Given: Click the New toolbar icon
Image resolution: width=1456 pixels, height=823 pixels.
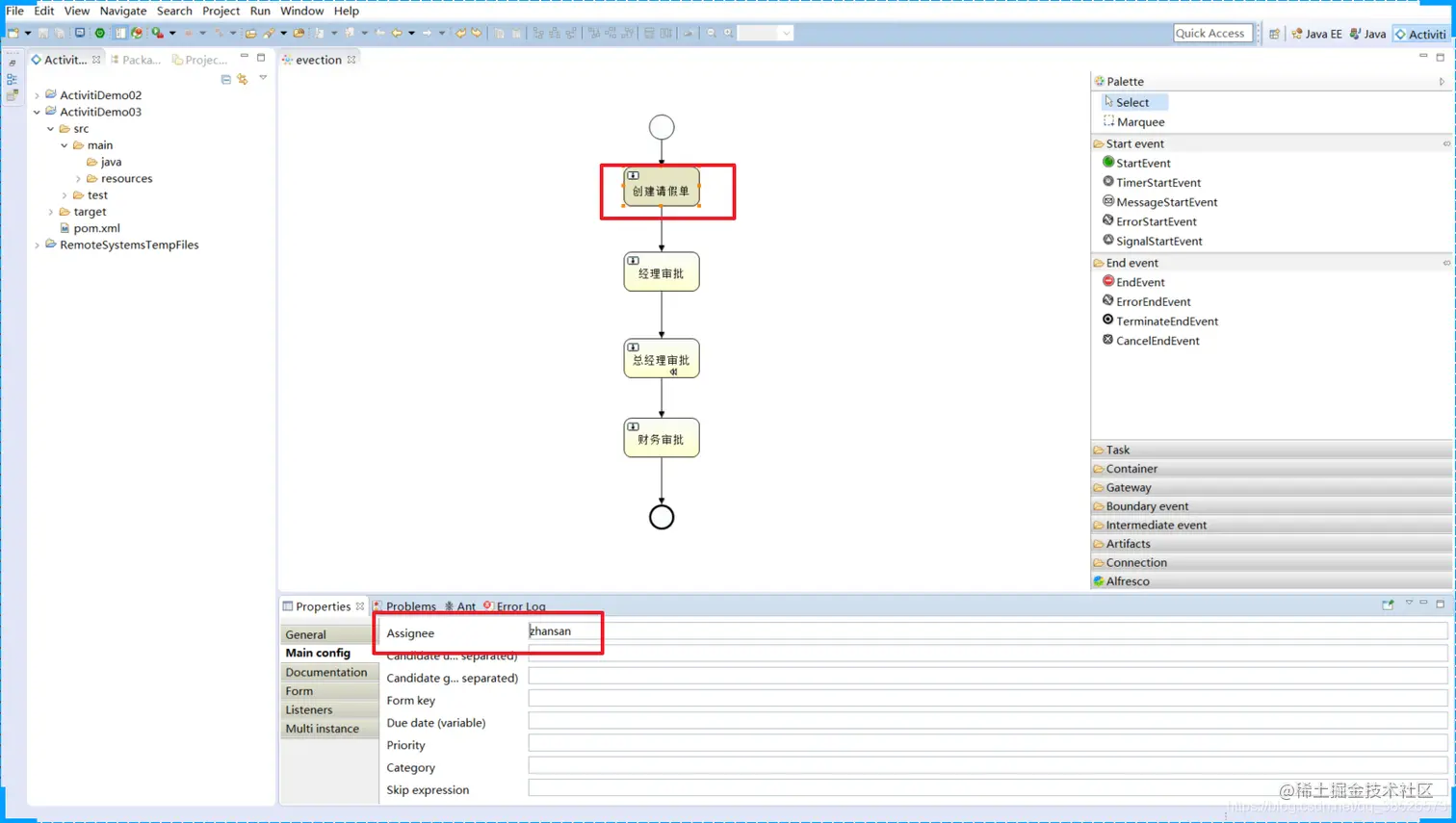Looking at the screenshot, I should 13,33.
